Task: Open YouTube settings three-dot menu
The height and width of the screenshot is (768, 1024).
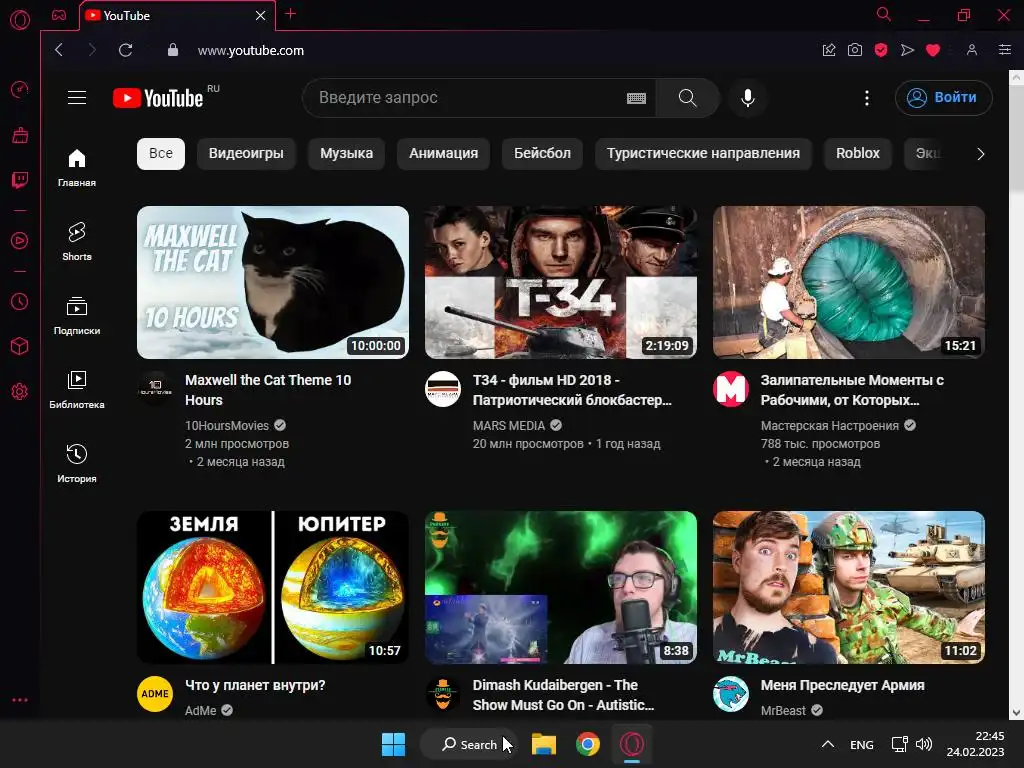Action: [867, 98]
